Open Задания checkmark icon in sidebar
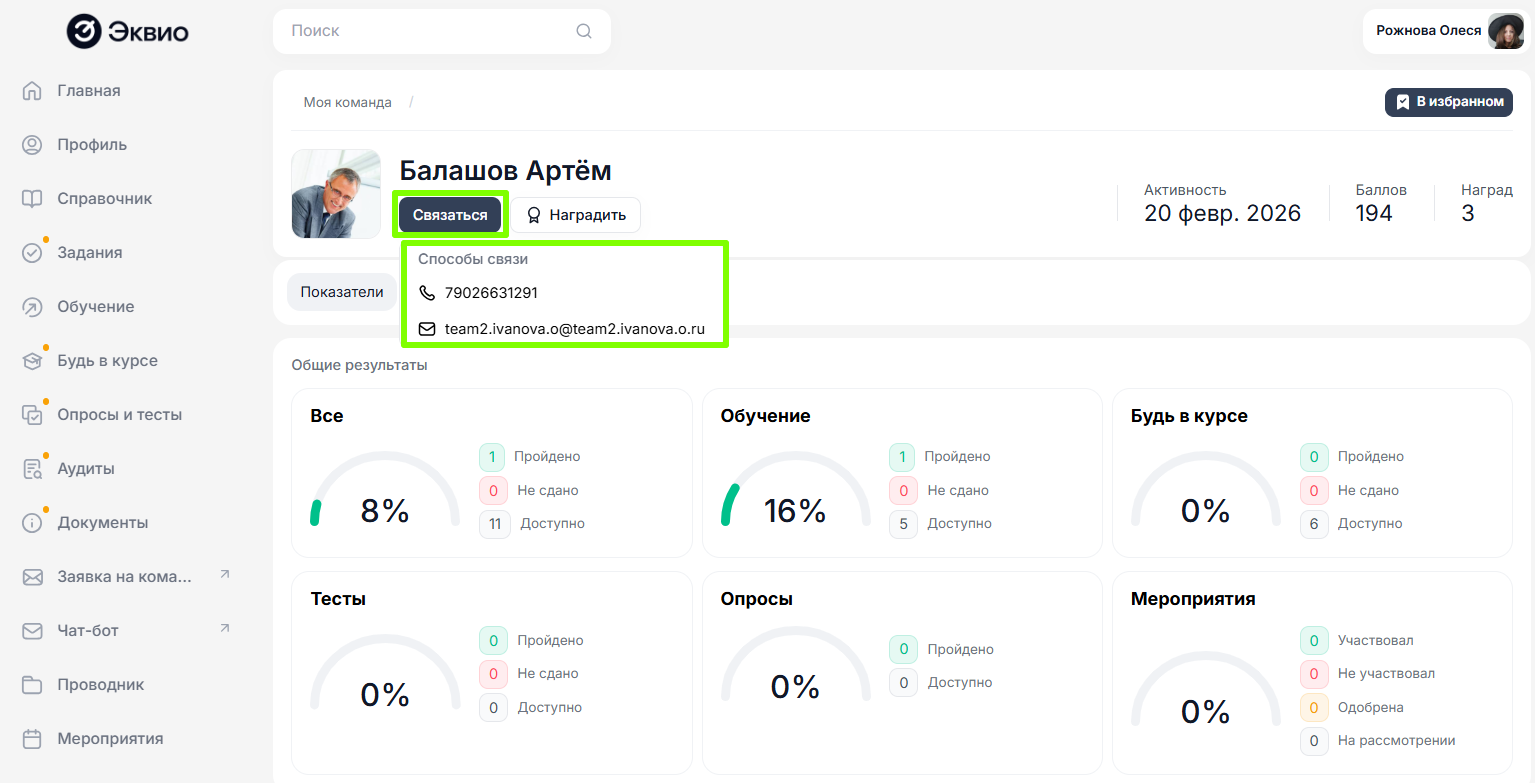 32,253
